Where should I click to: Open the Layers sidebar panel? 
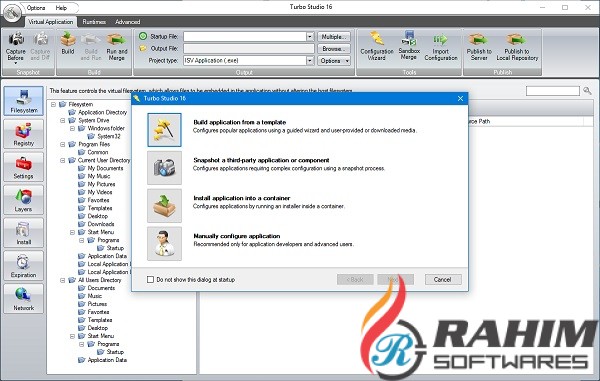[x=24, y=200]
